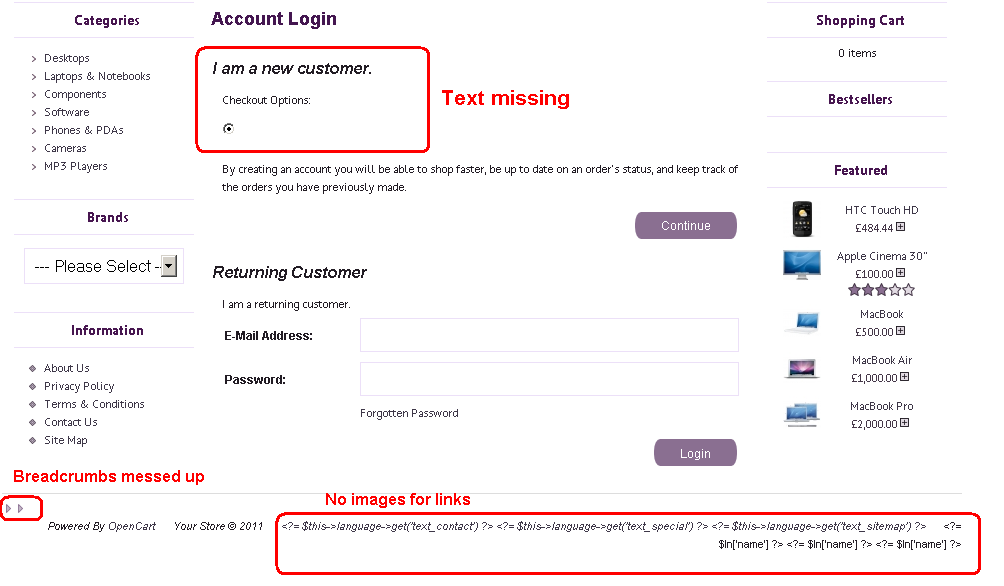This screenshot has width=1004, height=586.
Task: Click the Continue button
Action: 686,225
